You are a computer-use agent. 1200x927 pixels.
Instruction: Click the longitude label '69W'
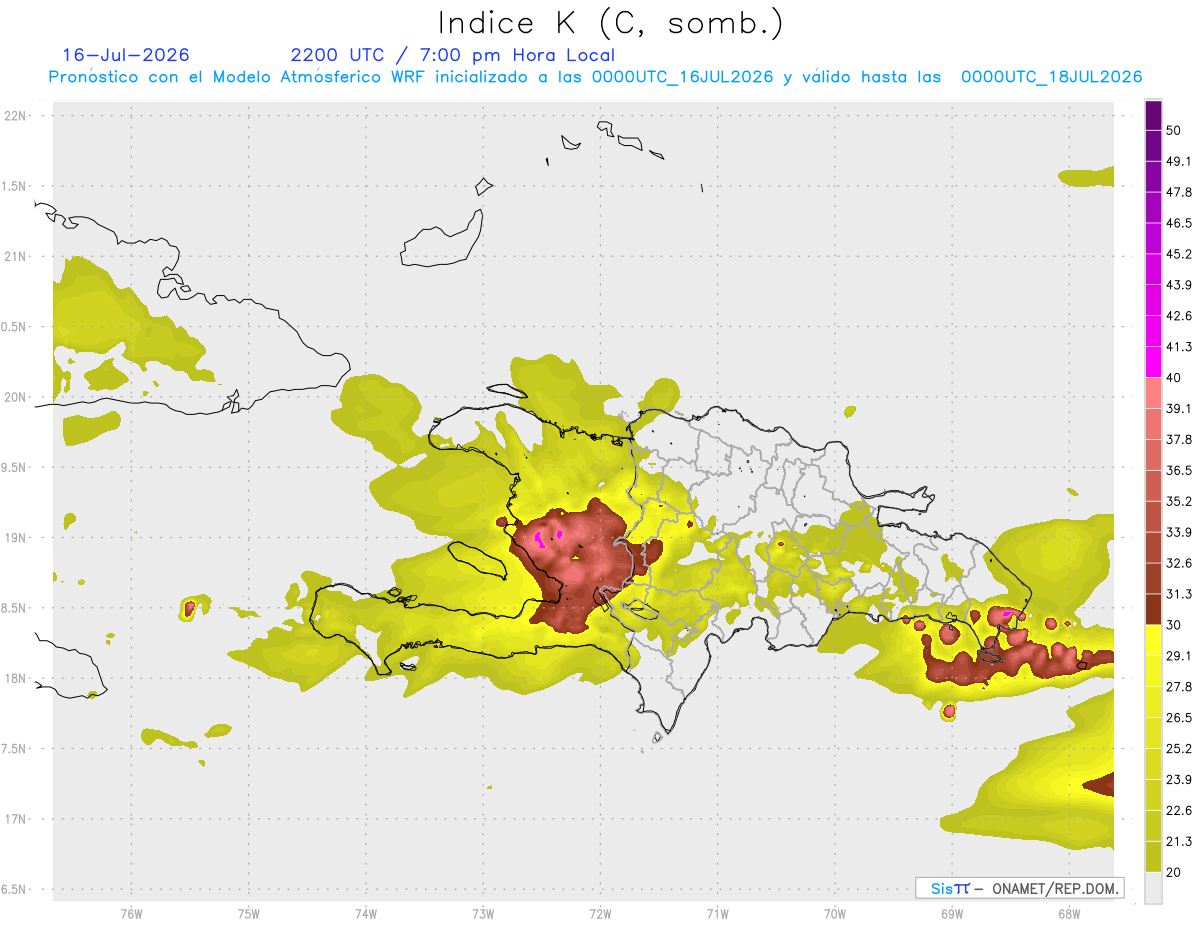click(951, 913)
